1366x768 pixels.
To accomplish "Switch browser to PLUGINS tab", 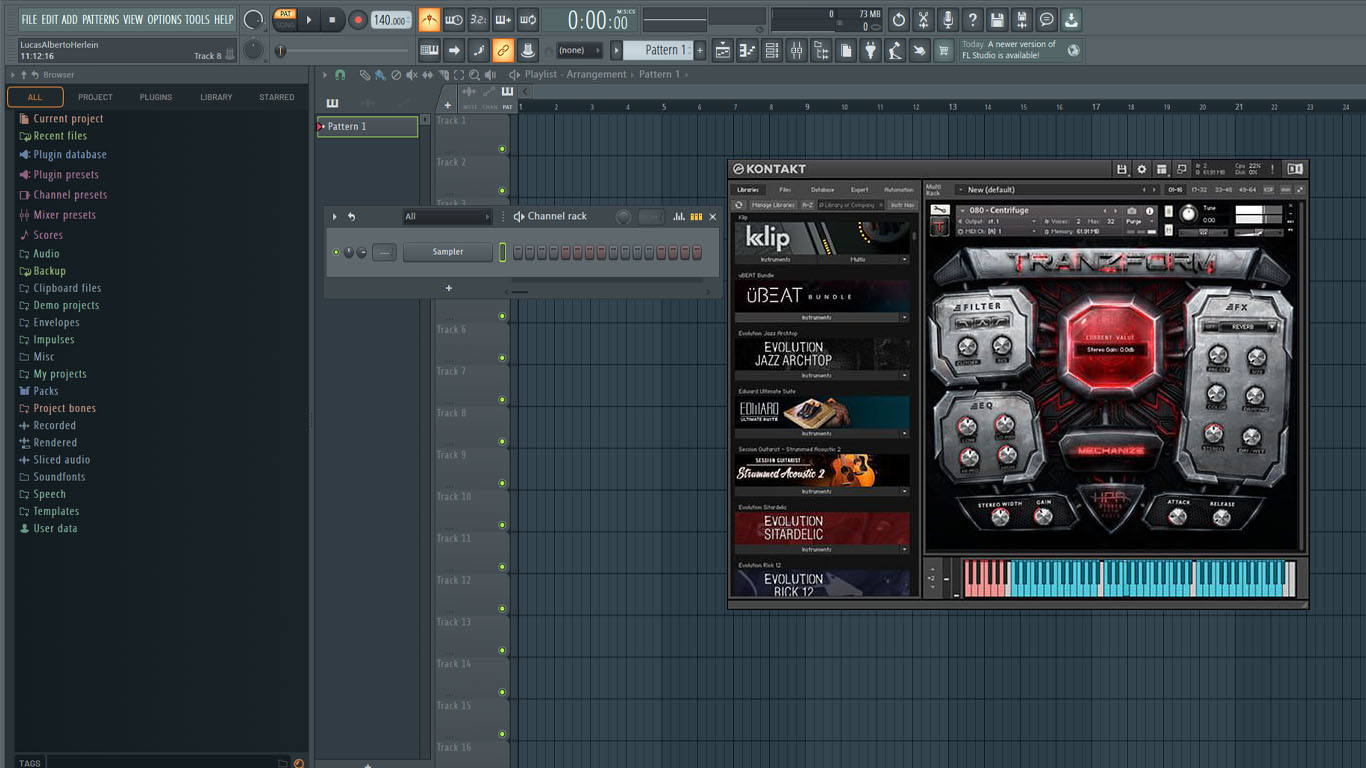I will [156, 97].
